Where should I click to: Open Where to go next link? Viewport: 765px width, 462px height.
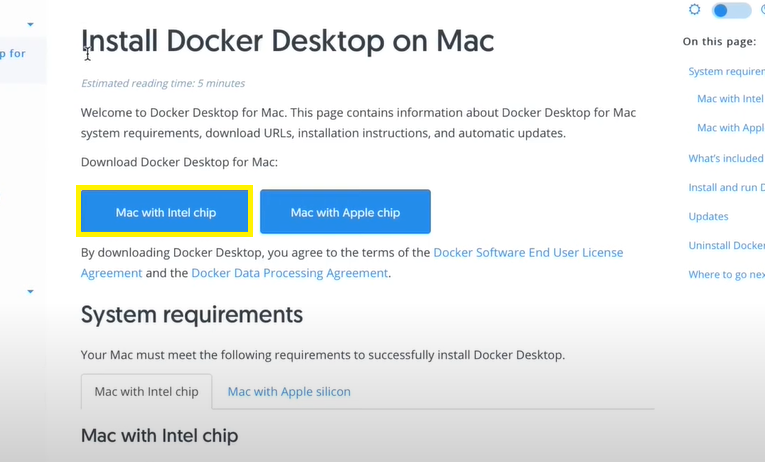726,274
